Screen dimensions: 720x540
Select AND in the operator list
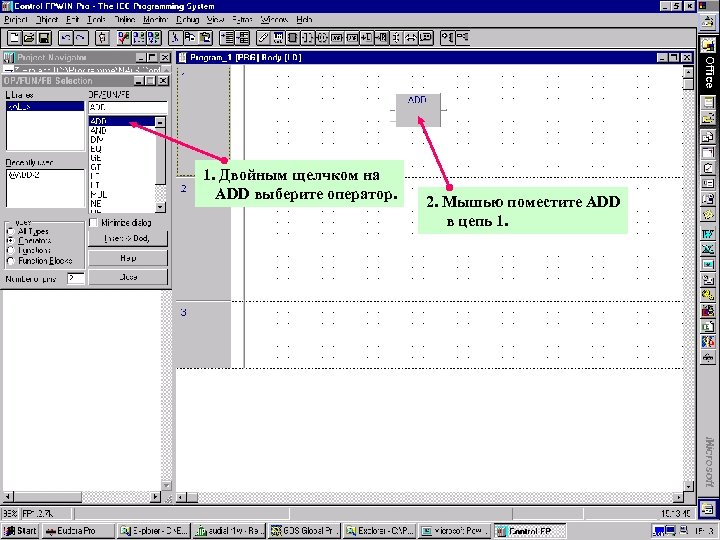(x=122, y=130)
